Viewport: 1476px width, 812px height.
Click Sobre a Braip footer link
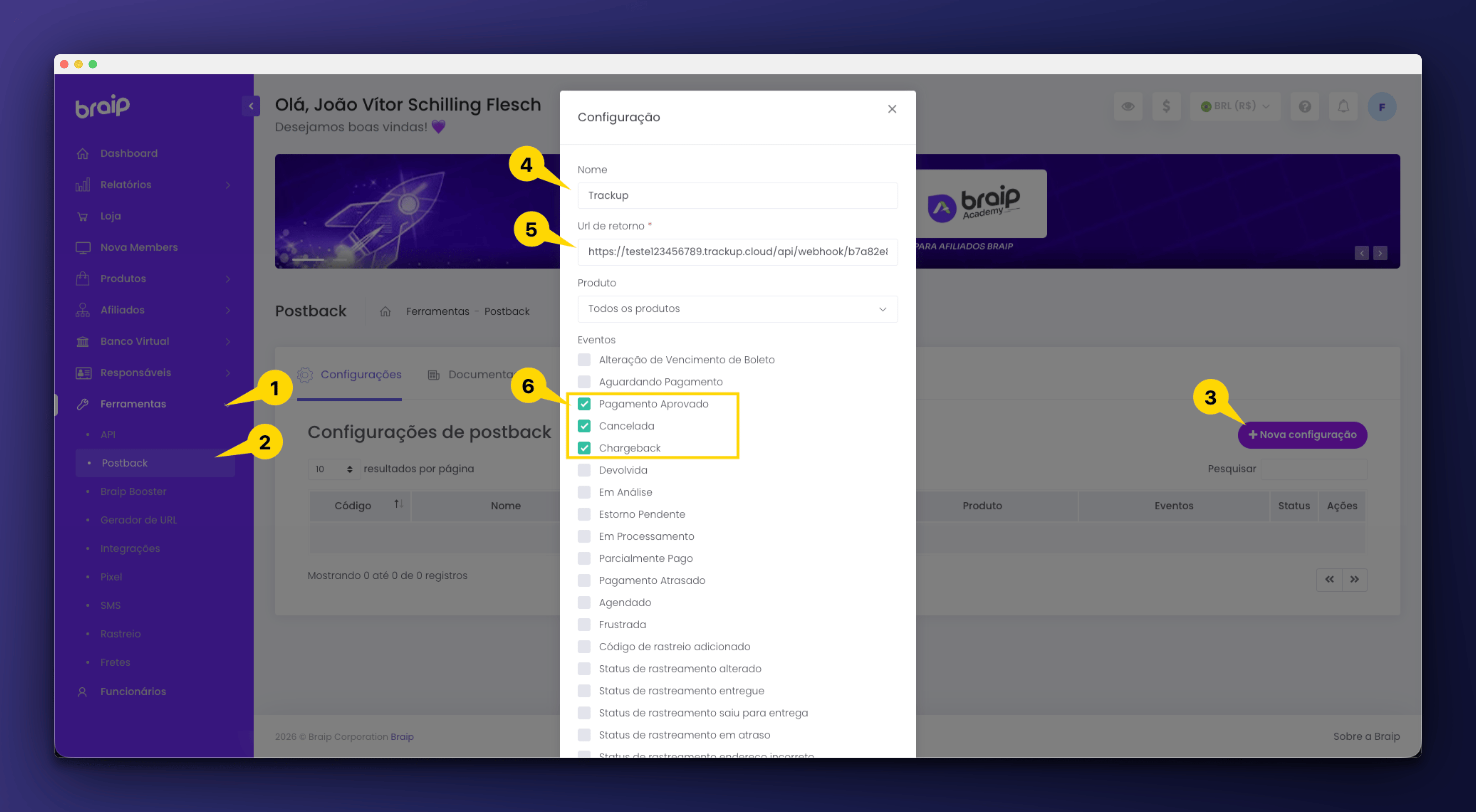[x=1366, y=737]
